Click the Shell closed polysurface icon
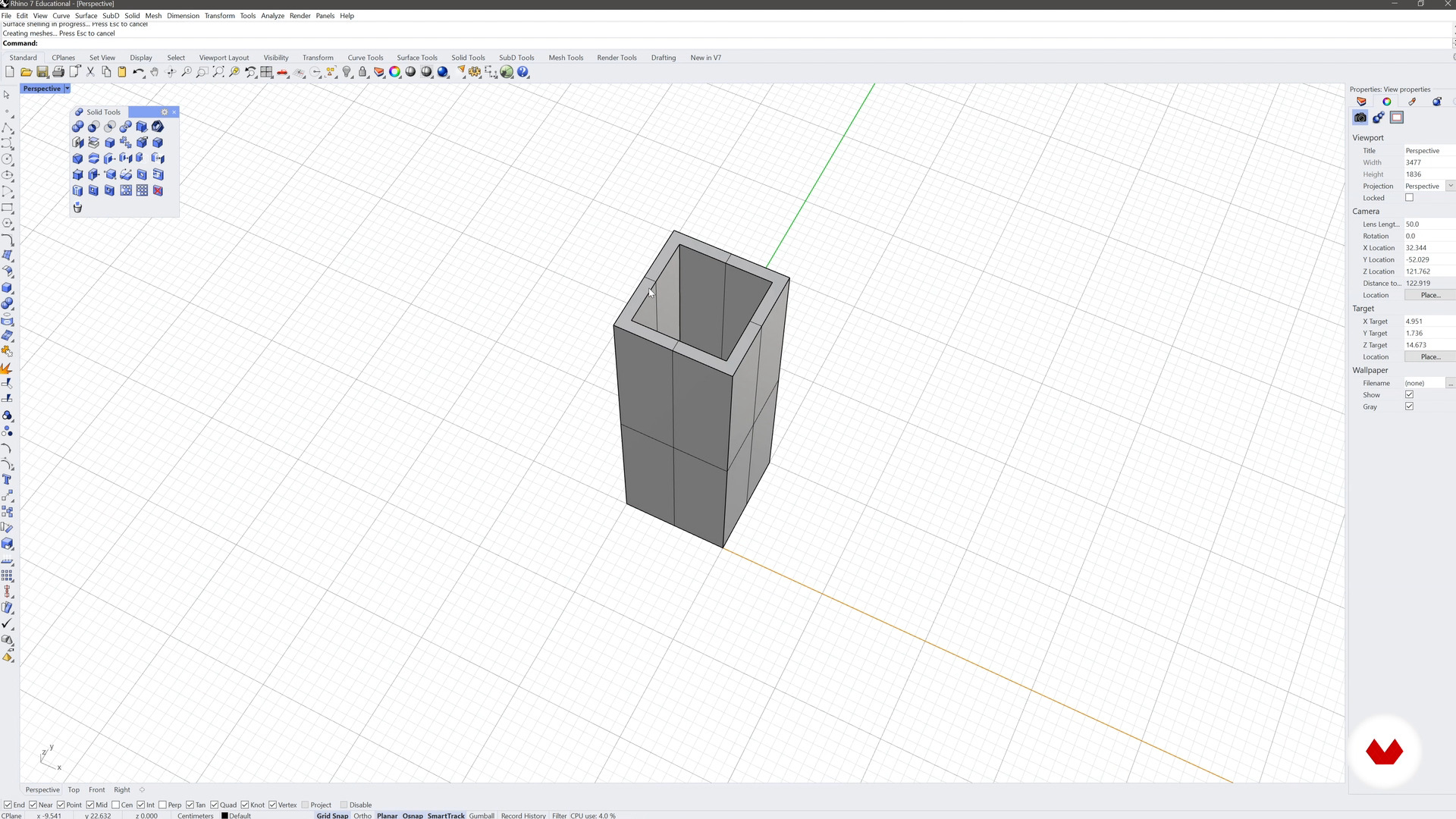Image resolution: width=1456 pixels, height=819 pixels. 158,127
